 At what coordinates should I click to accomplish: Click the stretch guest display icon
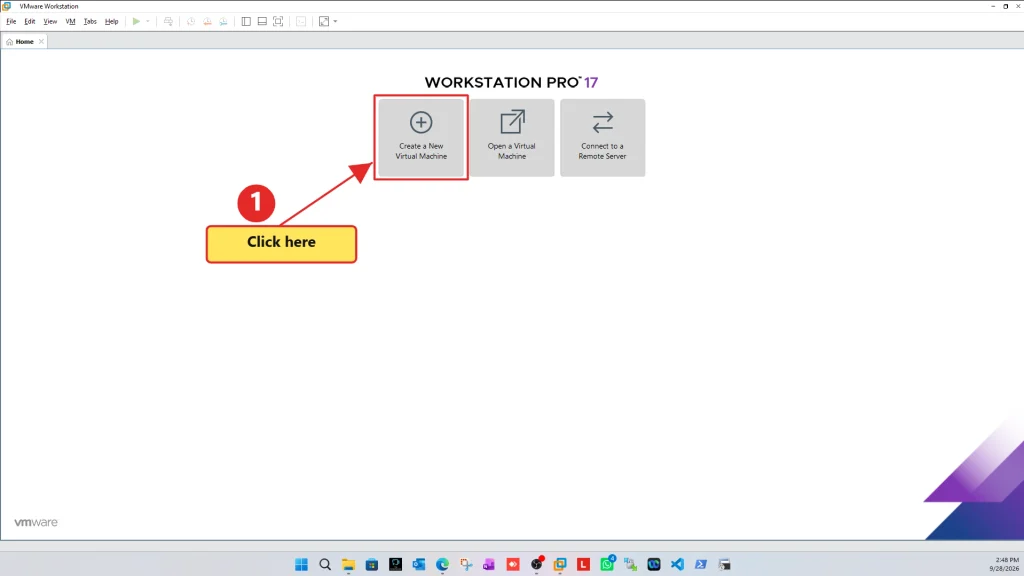pyautogui.click(x=324, y=22)
